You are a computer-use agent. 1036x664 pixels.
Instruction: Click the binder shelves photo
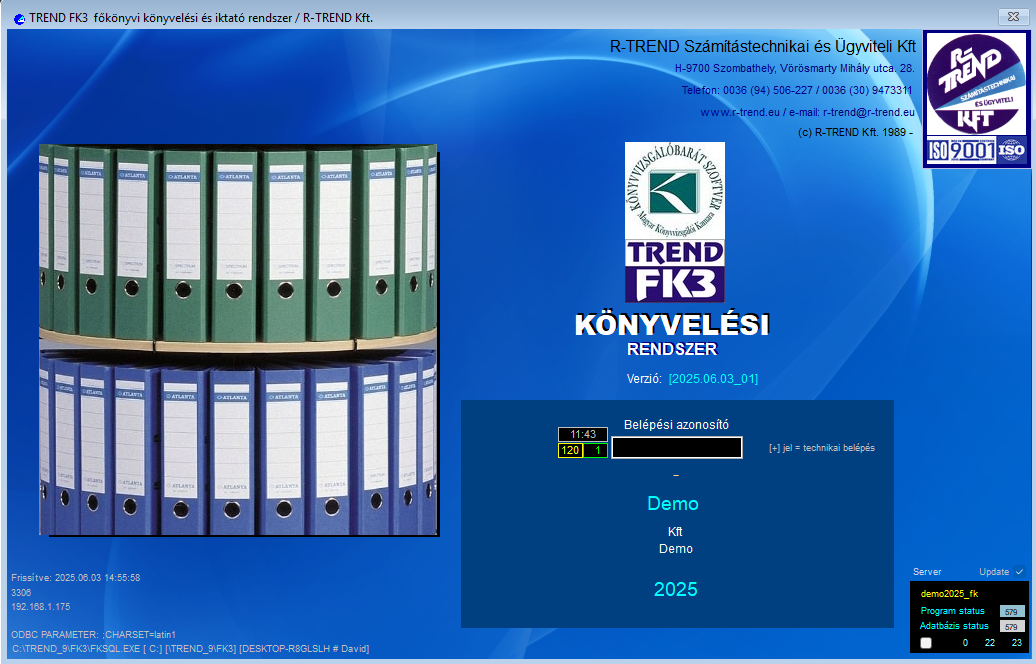238,340
